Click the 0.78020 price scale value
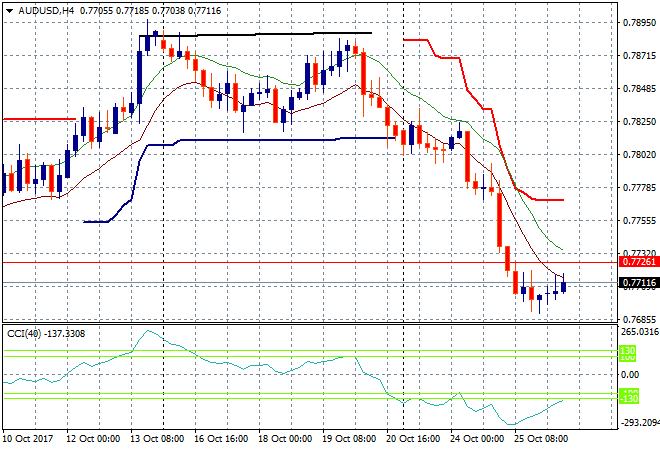Viewport: 660px width, 450px height. (x=639, y=154)
